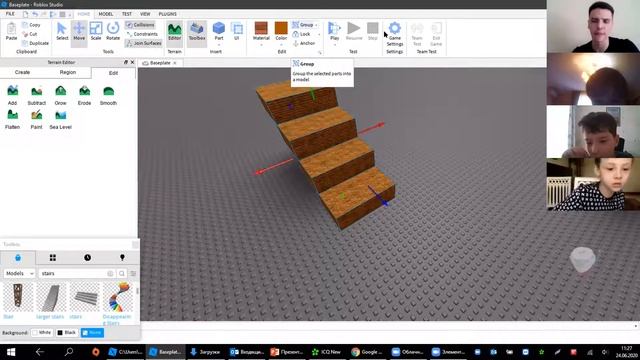Click the Resume test button
Viewport: 640px width, 360px height.
click(x=354, y=32)
